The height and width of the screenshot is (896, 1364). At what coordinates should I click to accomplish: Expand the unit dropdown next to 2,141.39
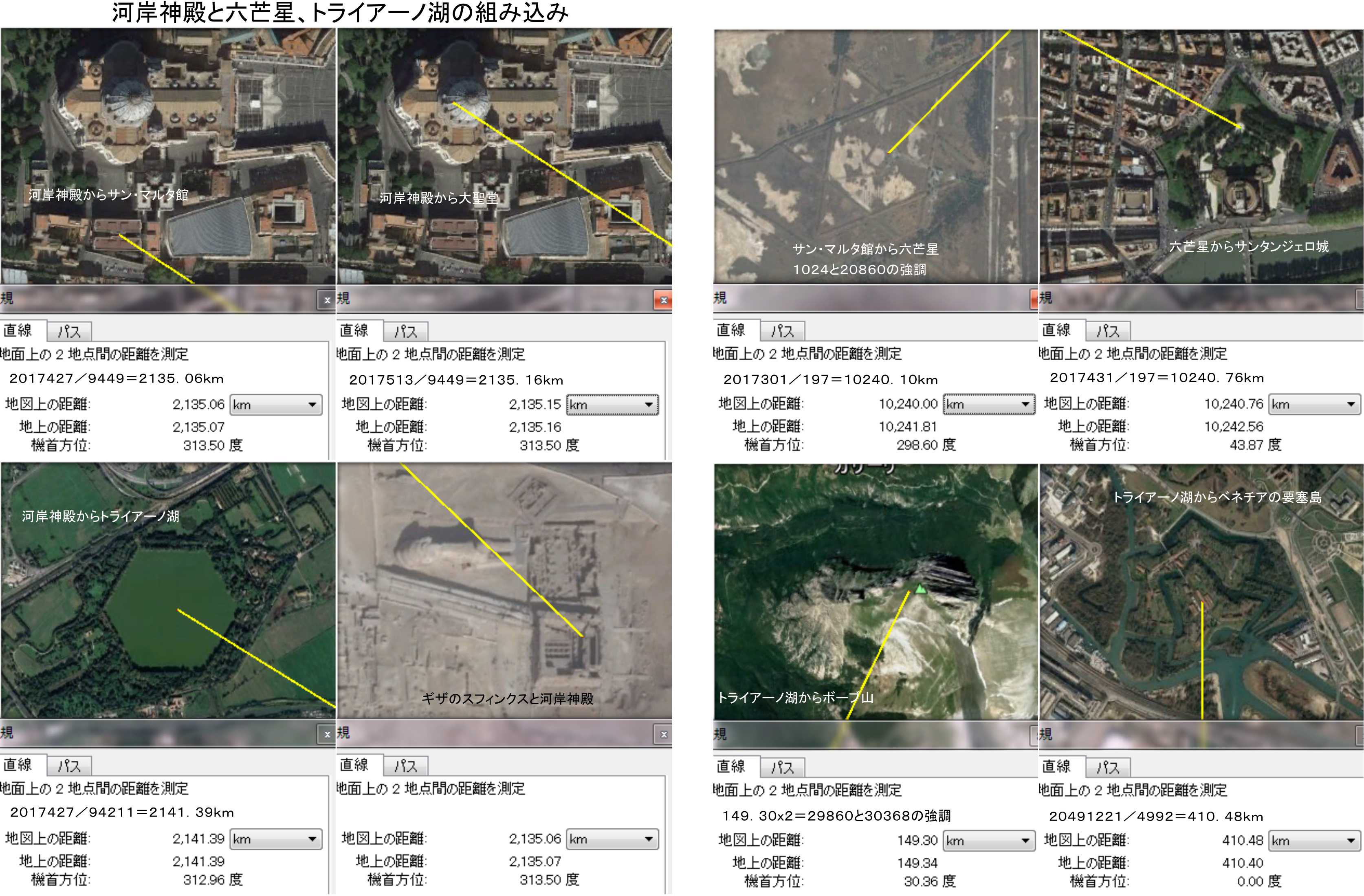point(276,839)
